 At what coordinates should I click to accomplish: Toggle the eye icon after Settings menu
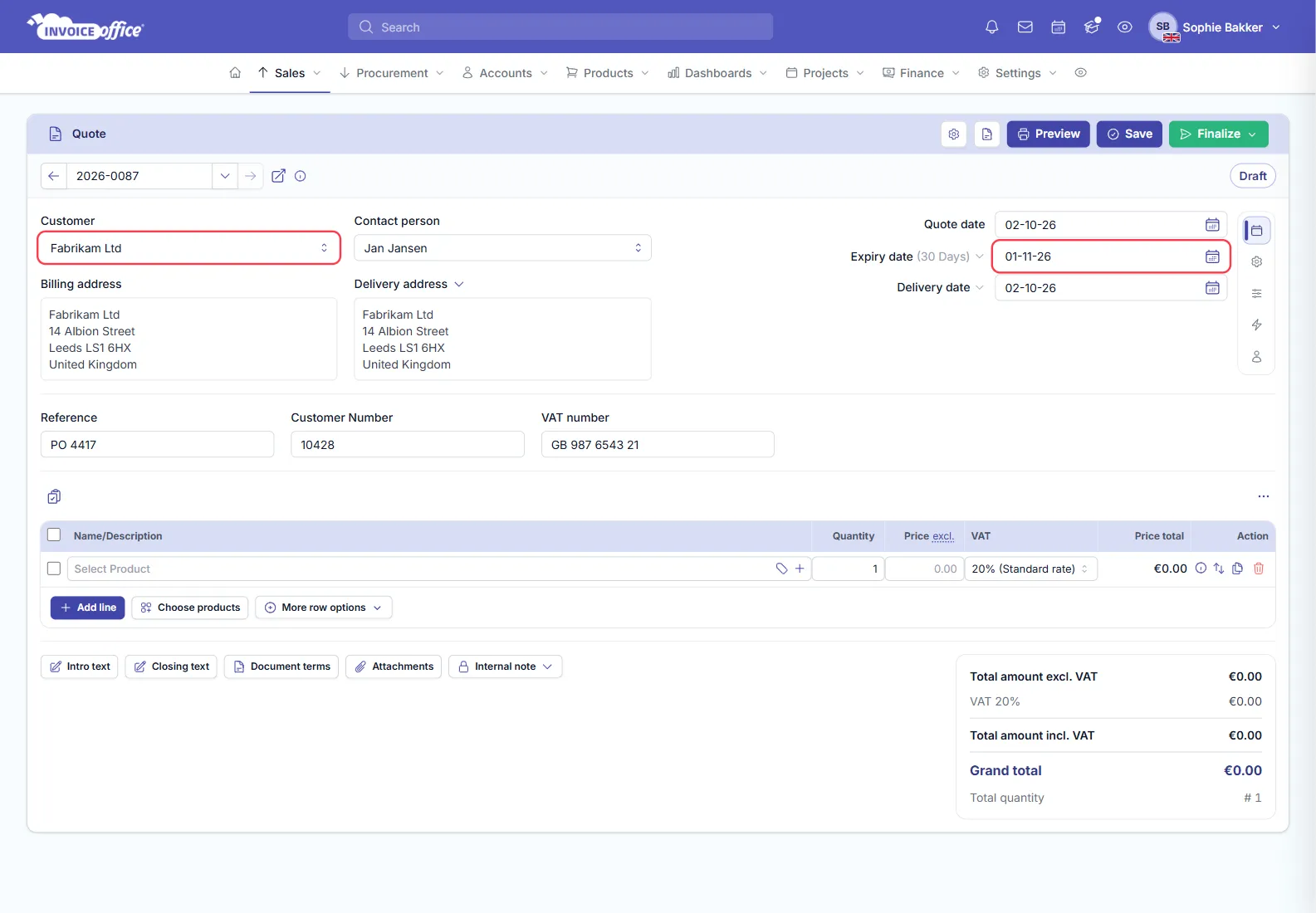point(1080,73)
